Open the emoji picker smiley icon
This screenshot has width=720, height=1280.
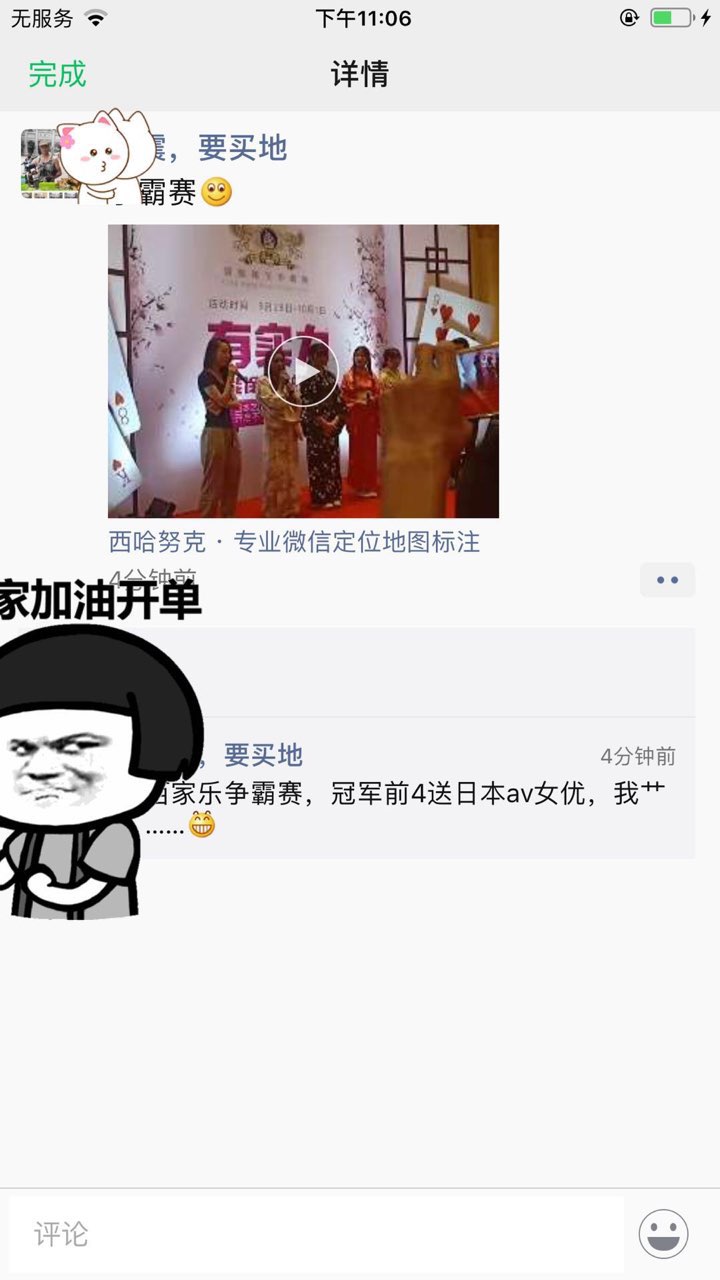pyautogui.click(x=663, y=1233)
